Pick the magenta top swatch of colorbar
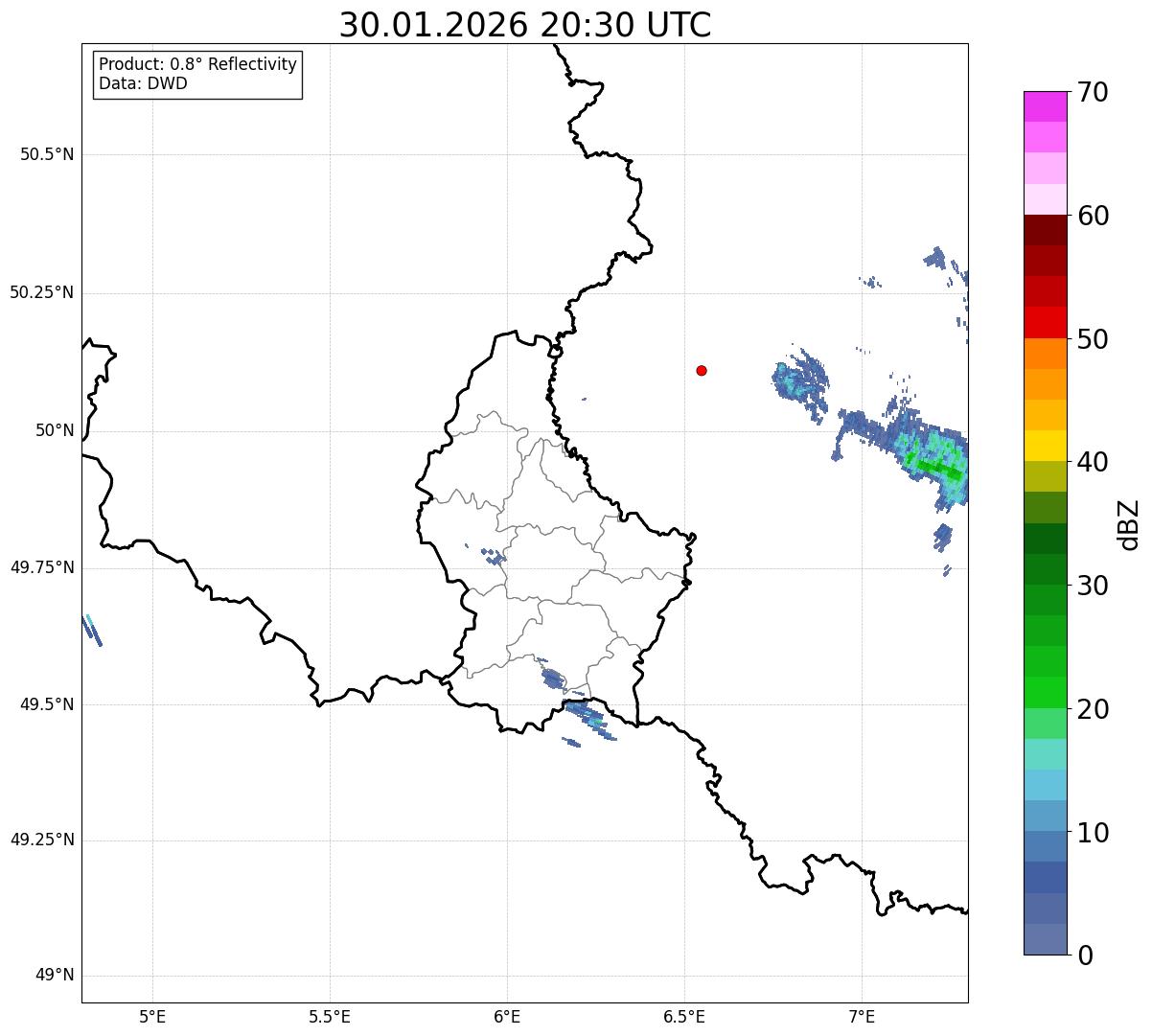Screen dimensions: 1152x1036 pos(1045,106)
